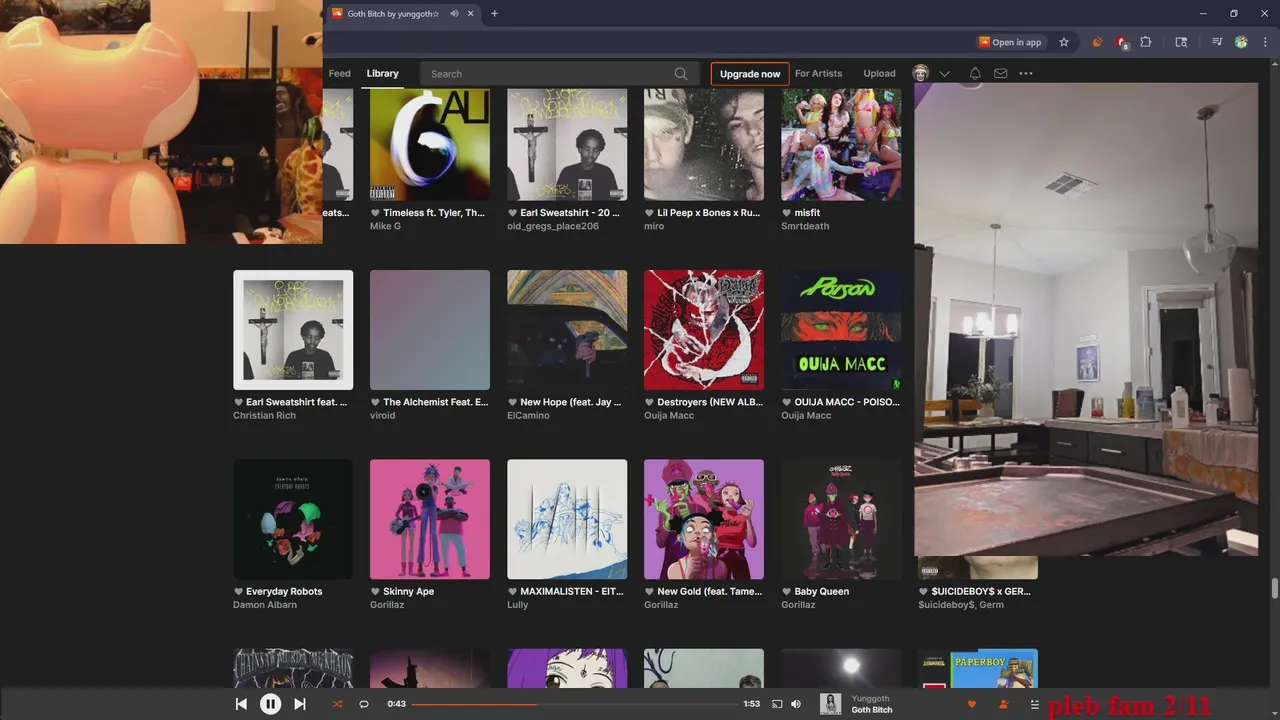Open the three-dot more menu in the header
Viewport: 1280px width, 720px height.
1026,73
